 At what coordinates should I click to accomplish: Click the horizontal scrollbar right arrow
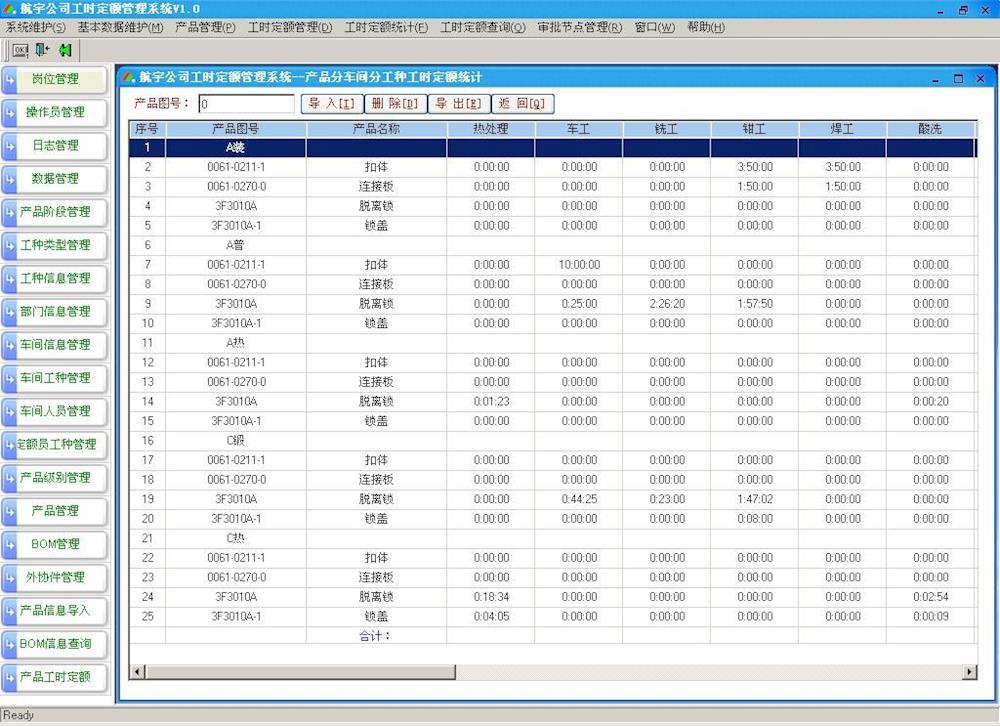[x=969, y=672]
